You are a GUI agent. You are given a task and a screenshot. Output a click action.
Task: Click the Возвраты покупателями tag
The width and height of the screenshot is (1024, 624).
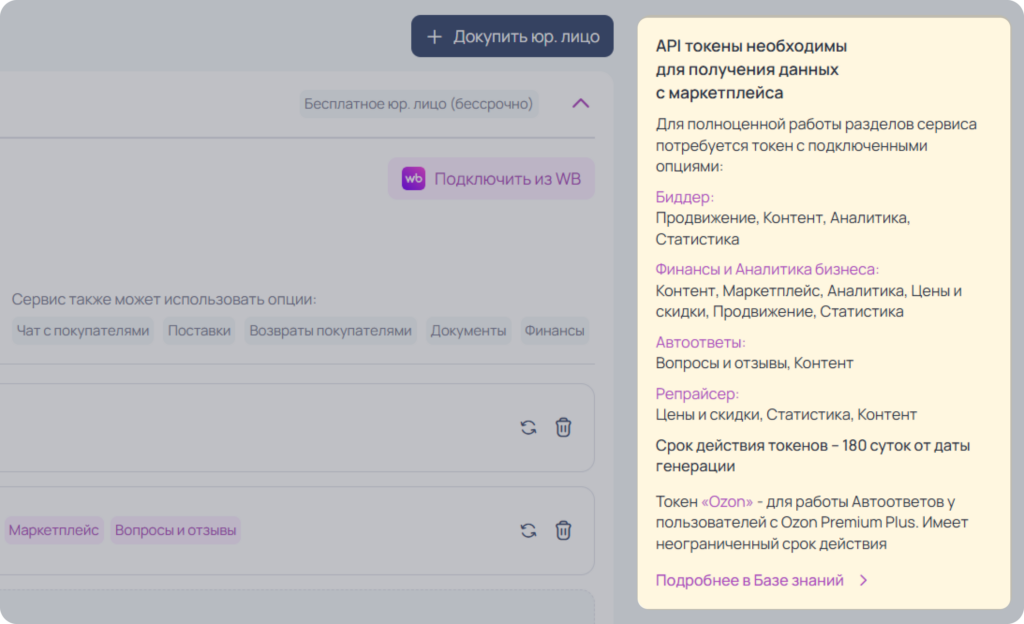(330, 331)
